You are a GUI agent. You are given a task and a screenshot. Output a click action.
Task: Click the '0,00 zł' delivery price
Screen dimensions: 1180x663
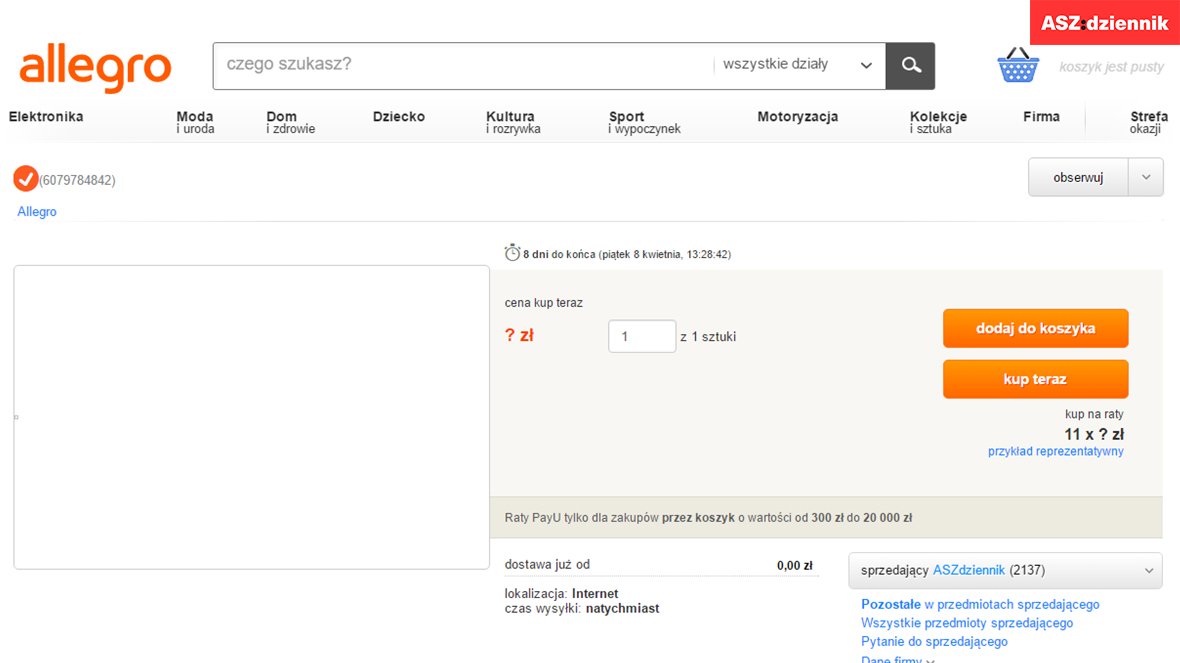click(x=795, y=566)
